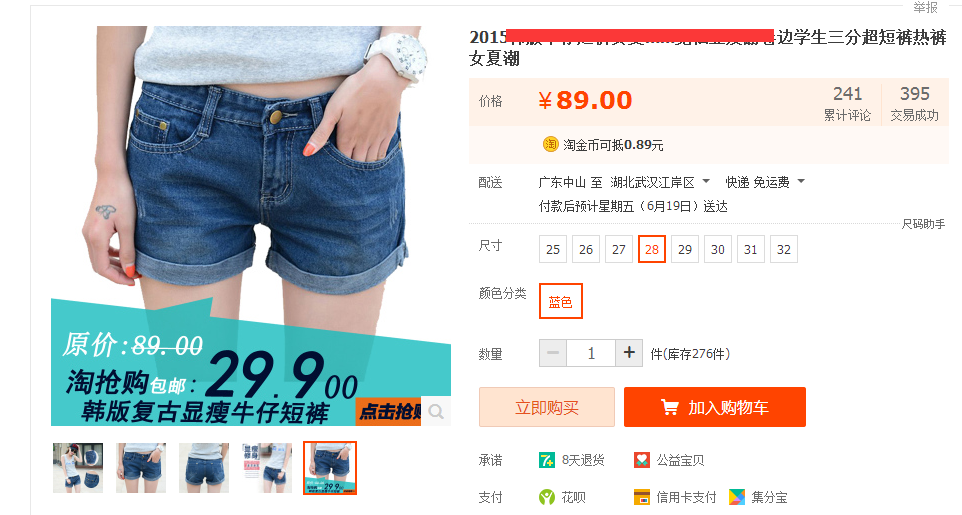962x515 pixels.
Task: Click the magnifier zoom icon on product image
Action: click(436, 411)
